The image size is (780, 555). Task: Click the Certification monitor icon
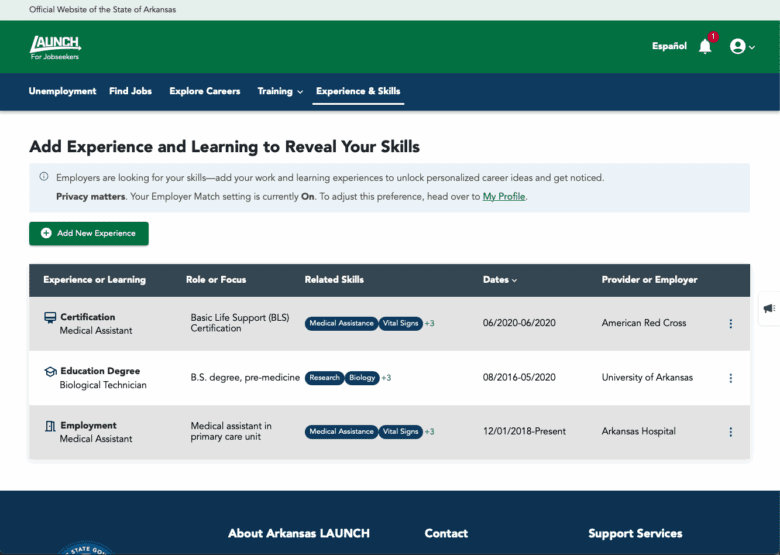50,318
